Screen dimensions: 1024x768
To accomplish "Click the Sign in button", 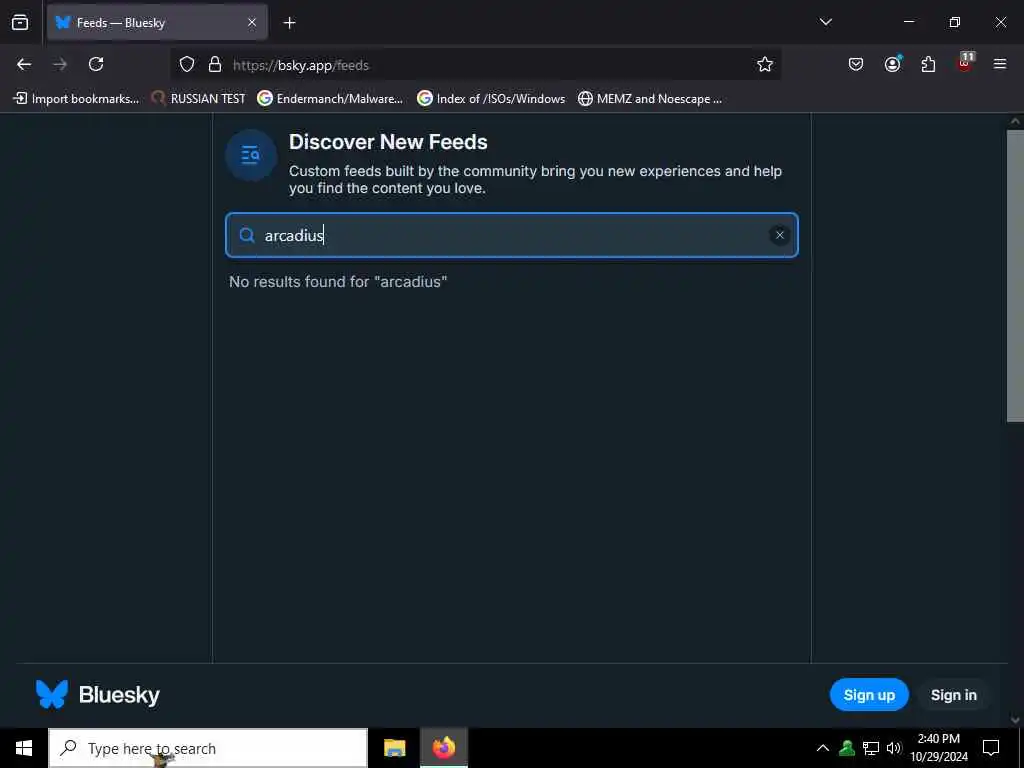I will click(x=953, y=695).
